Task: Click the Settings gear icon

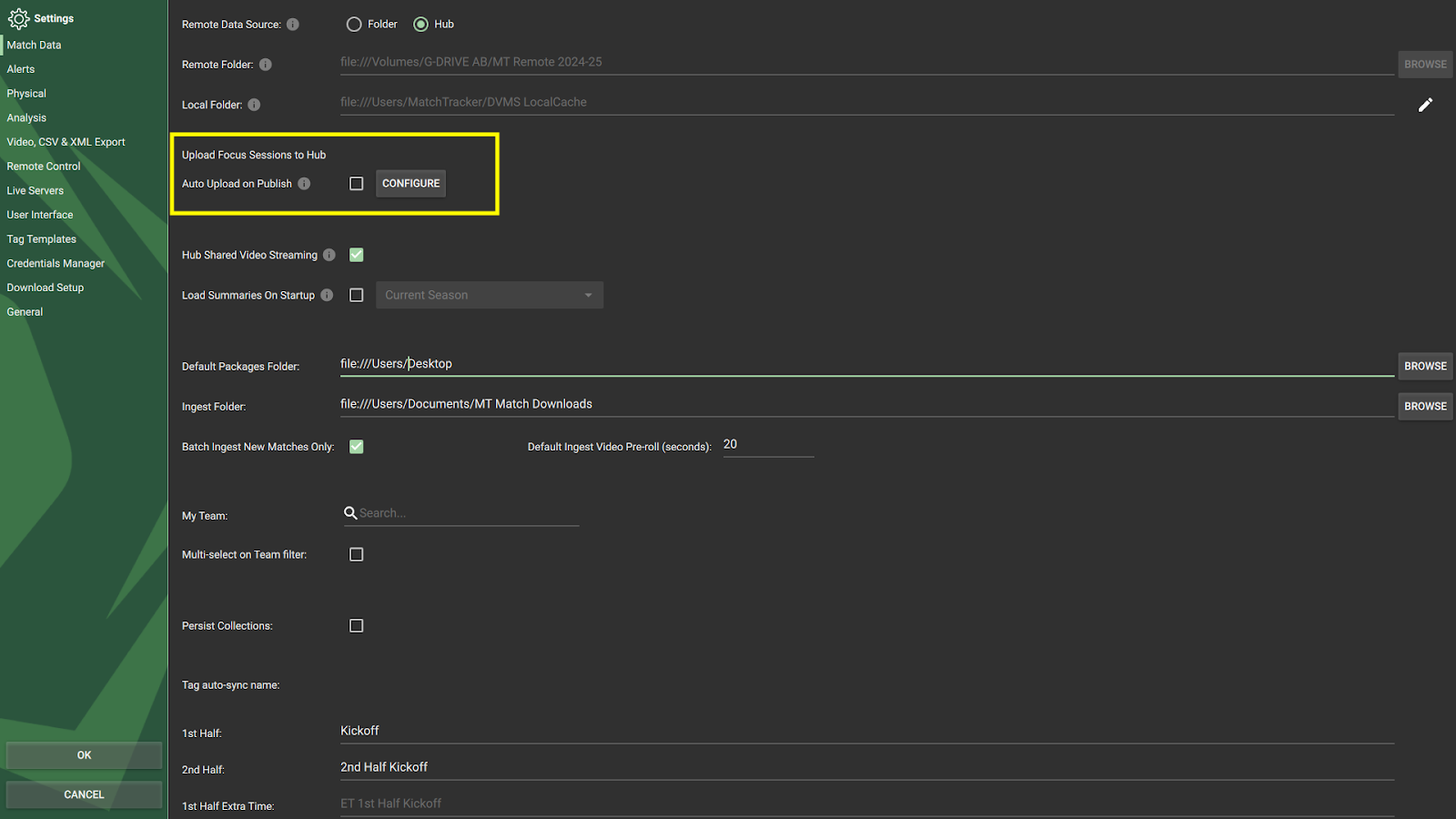Action: coord(19,18)
